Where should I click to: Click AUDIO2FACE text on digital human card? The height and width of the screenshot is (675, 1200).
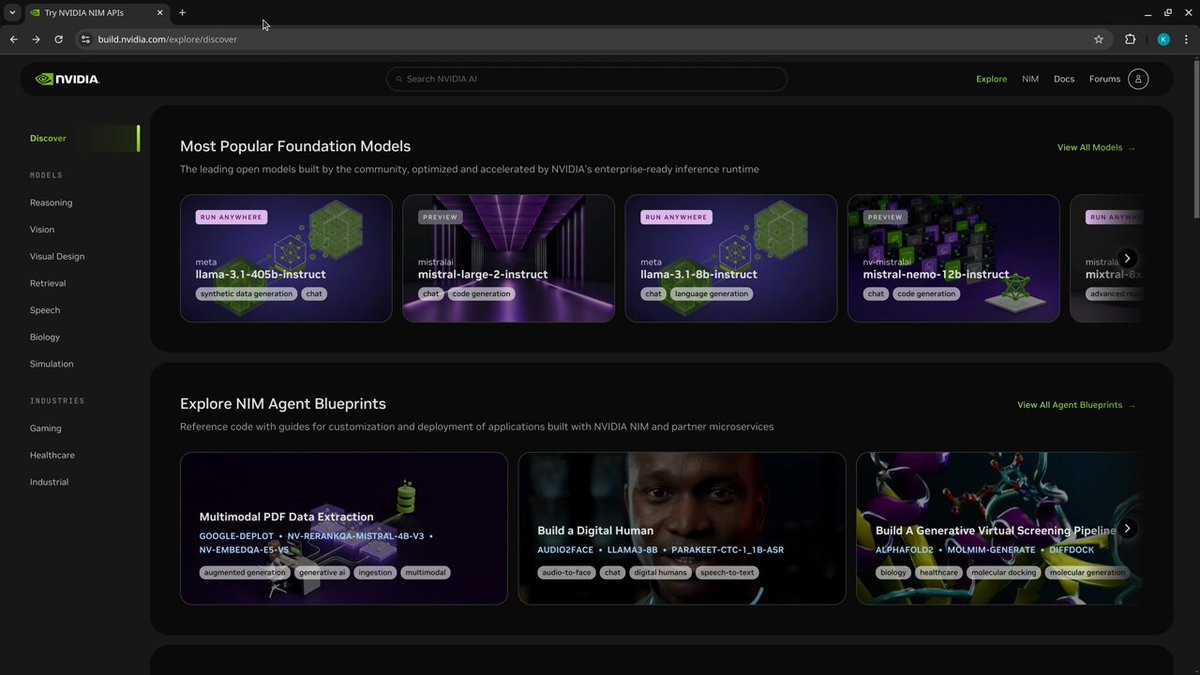pos(565,550)
